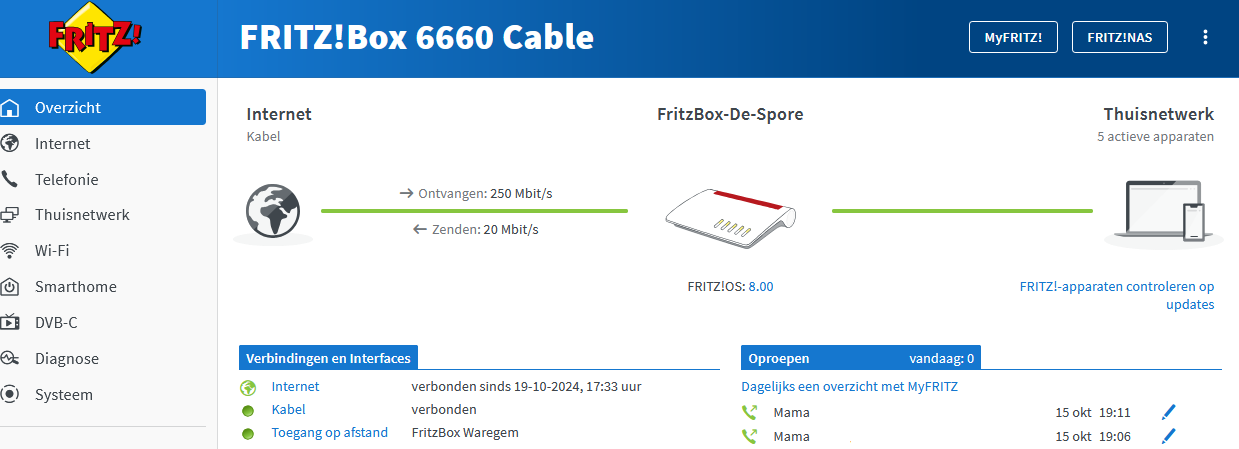Click the Smarthome power icon in sidebar
Image resolution: width=1239 pixels, height=449 pixels.
click(x=11, y=287)
